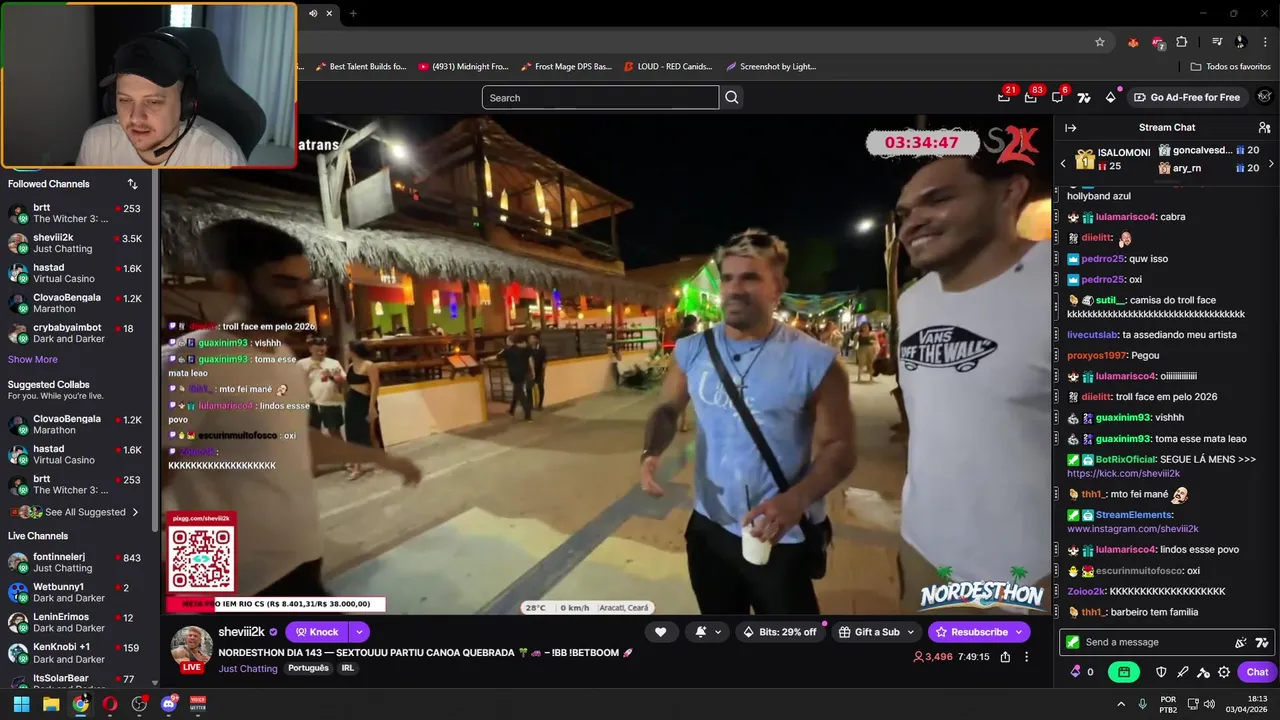Expand See All Suggested collabs
1280x720 pixels.
tap(76, 512)
